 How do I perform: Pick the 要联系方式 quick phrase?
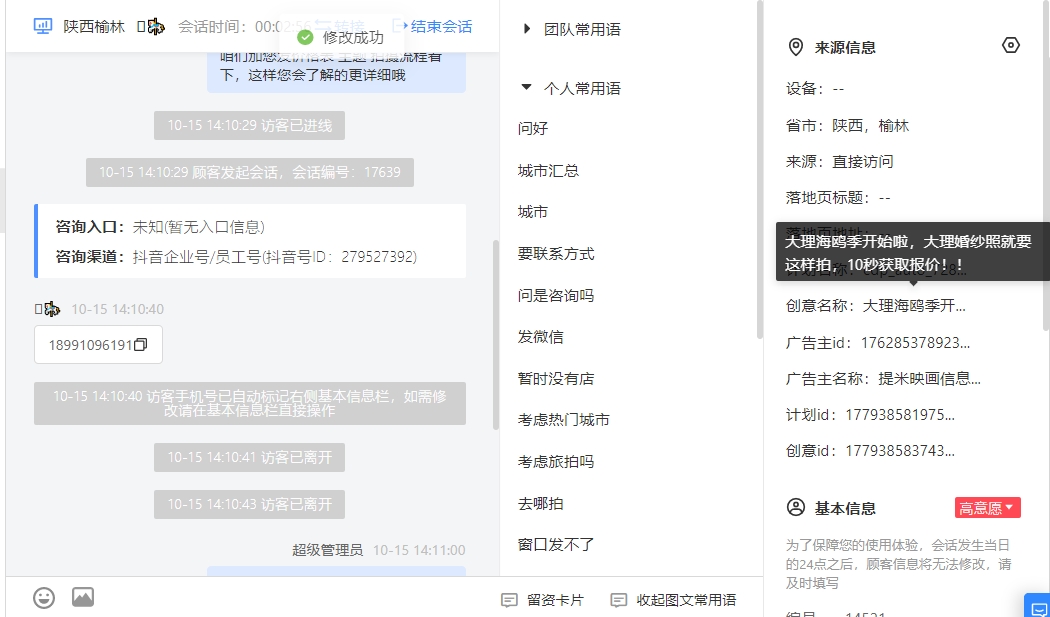click(556, 253)
